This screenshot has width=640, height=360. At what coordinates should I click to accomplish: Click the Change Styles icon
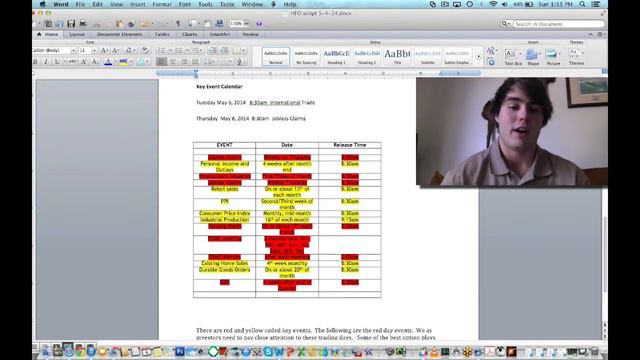[x=491, y=51]
